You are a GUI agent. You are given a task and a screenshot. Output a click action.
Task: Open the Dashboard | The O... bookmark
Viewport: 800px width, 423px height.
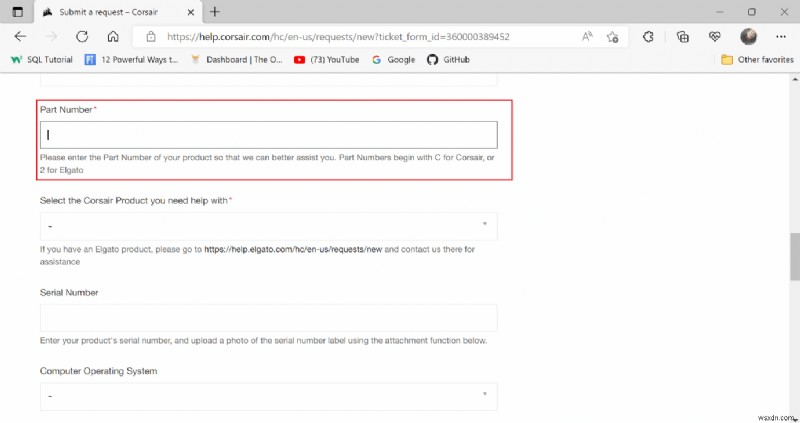point(236,60)
